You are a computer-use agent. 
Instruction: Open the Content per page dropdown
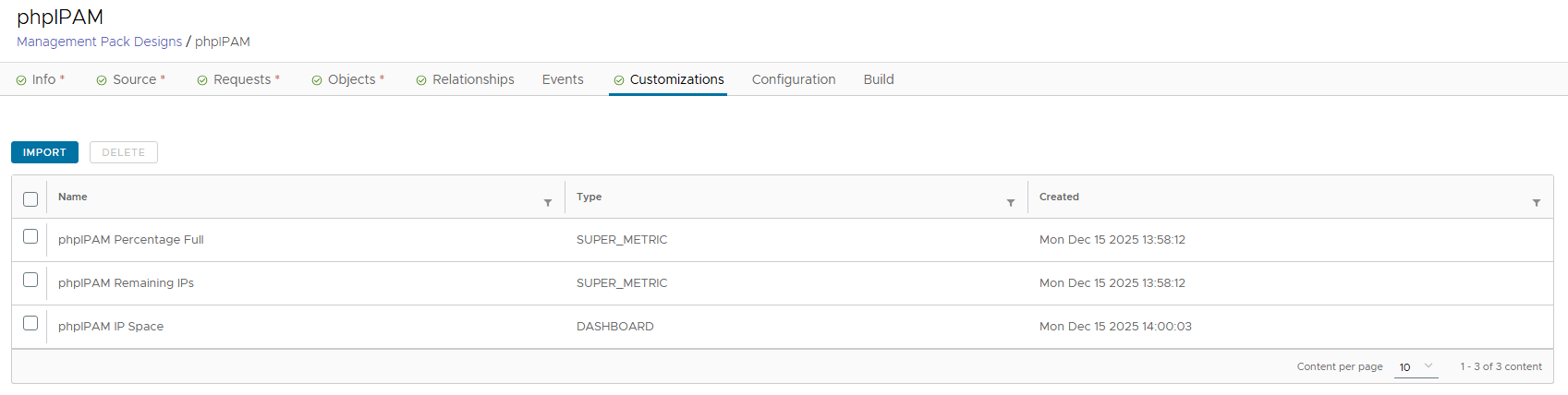tap(1416, 366)
